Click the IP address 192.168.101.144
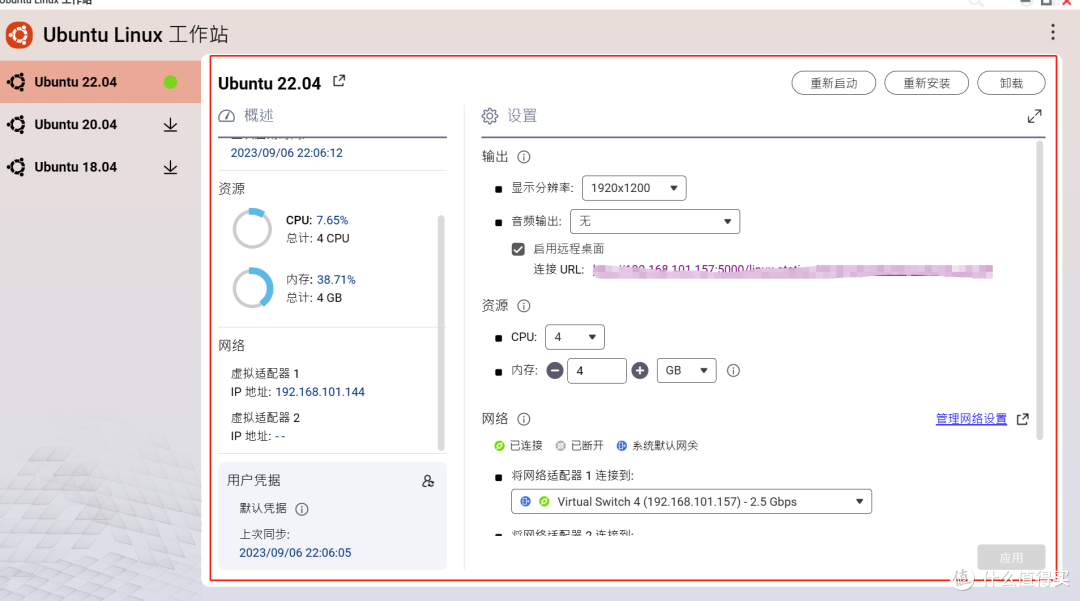Image resolution: width=1080 pixels, height=601 pixels. [320, 392]
